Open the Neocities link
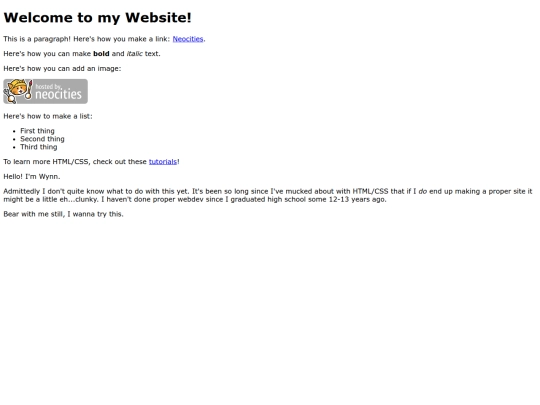540x405 pixels. tap(188, 39)
